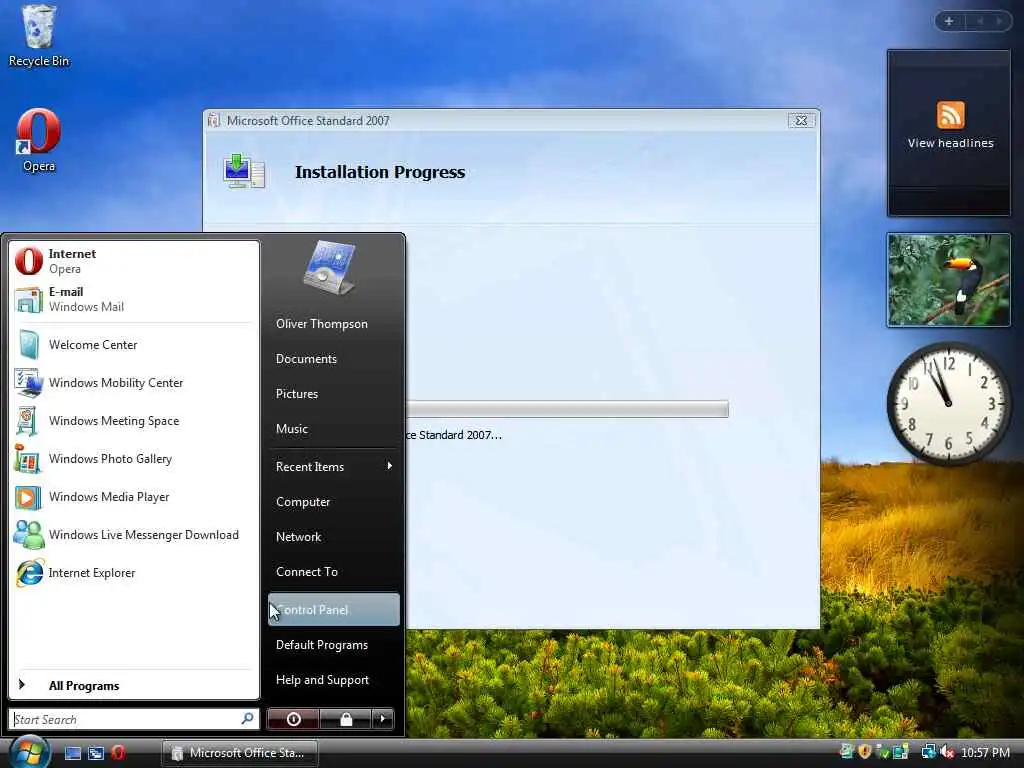Click the Installation Progress heading
The width and height of the screenshot is (1024, 768).
[x=380, y=172]
